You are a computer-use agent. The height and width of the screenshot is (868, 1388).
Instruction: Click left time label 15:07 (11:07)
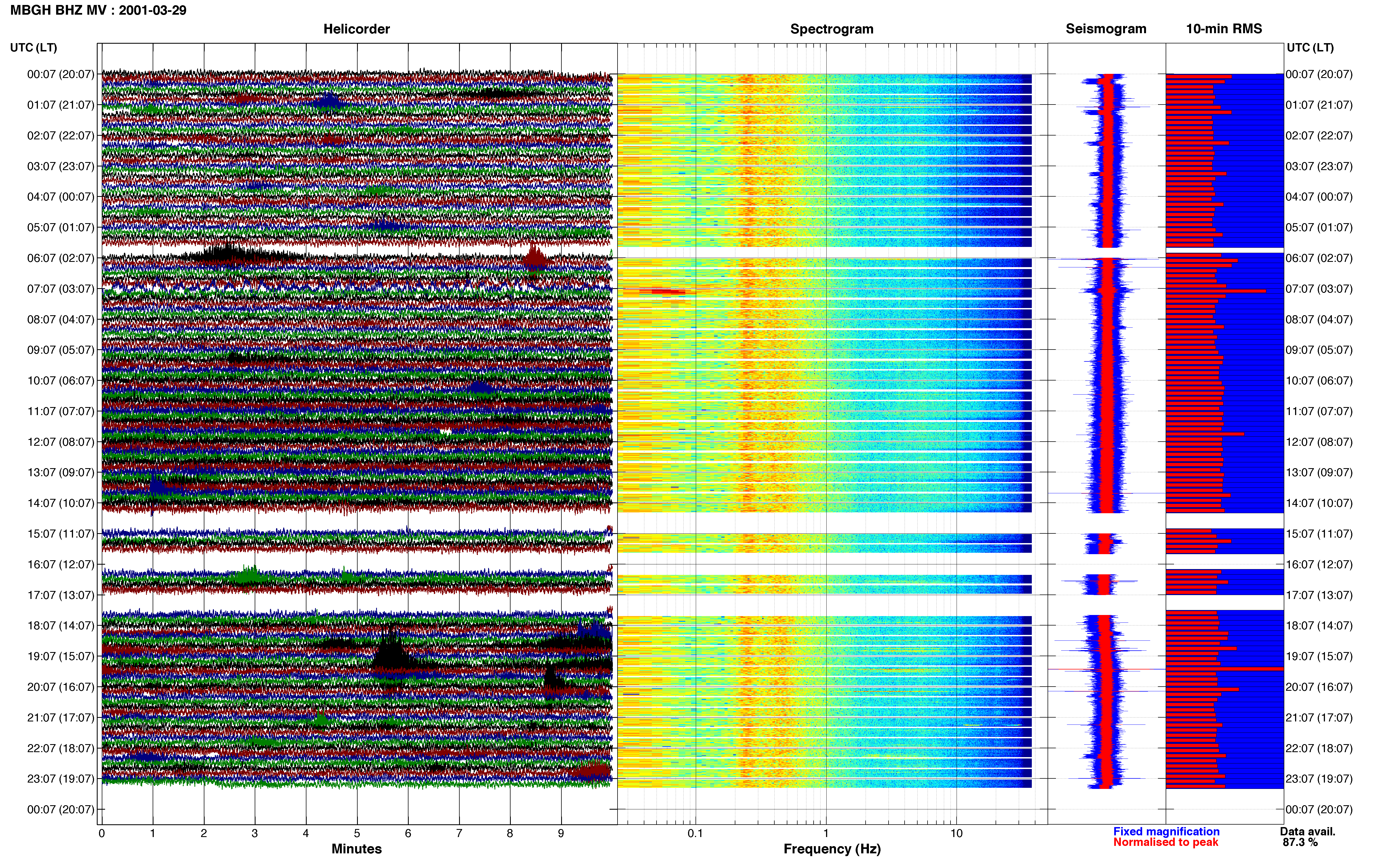(61, 534)
